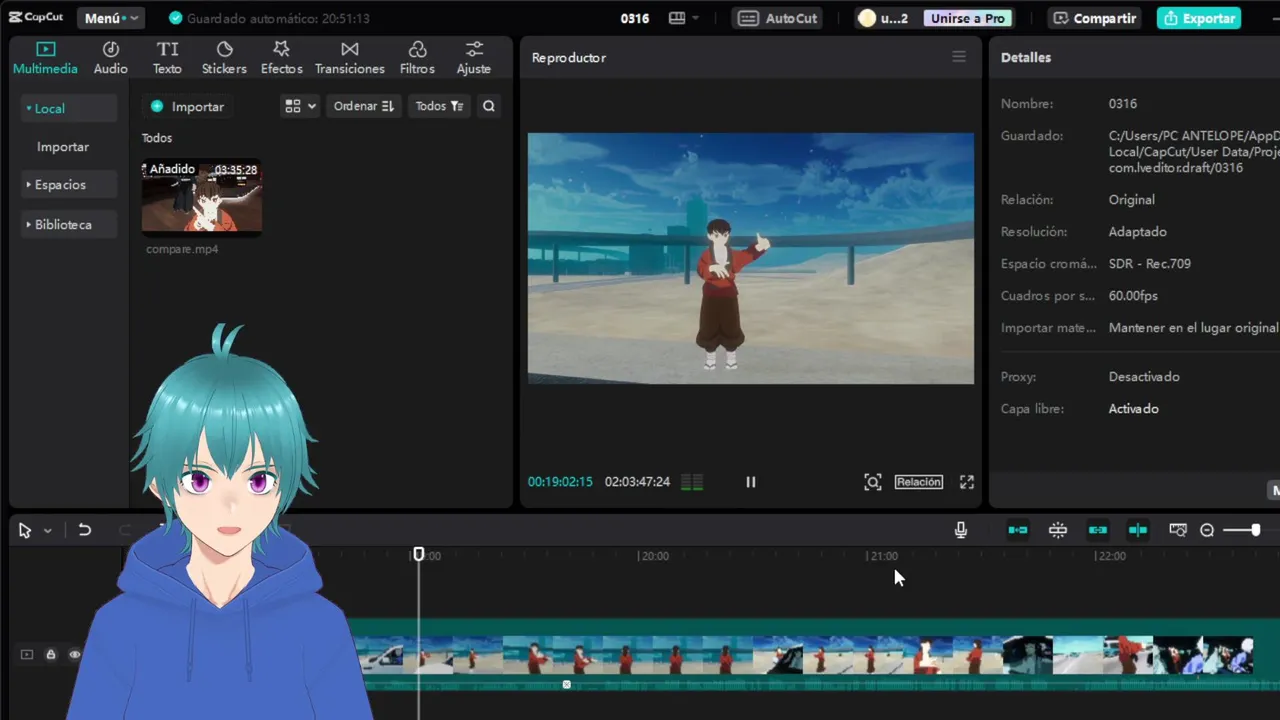Click the Compartir button
1280x720 pixels.
pos(1095,18)
